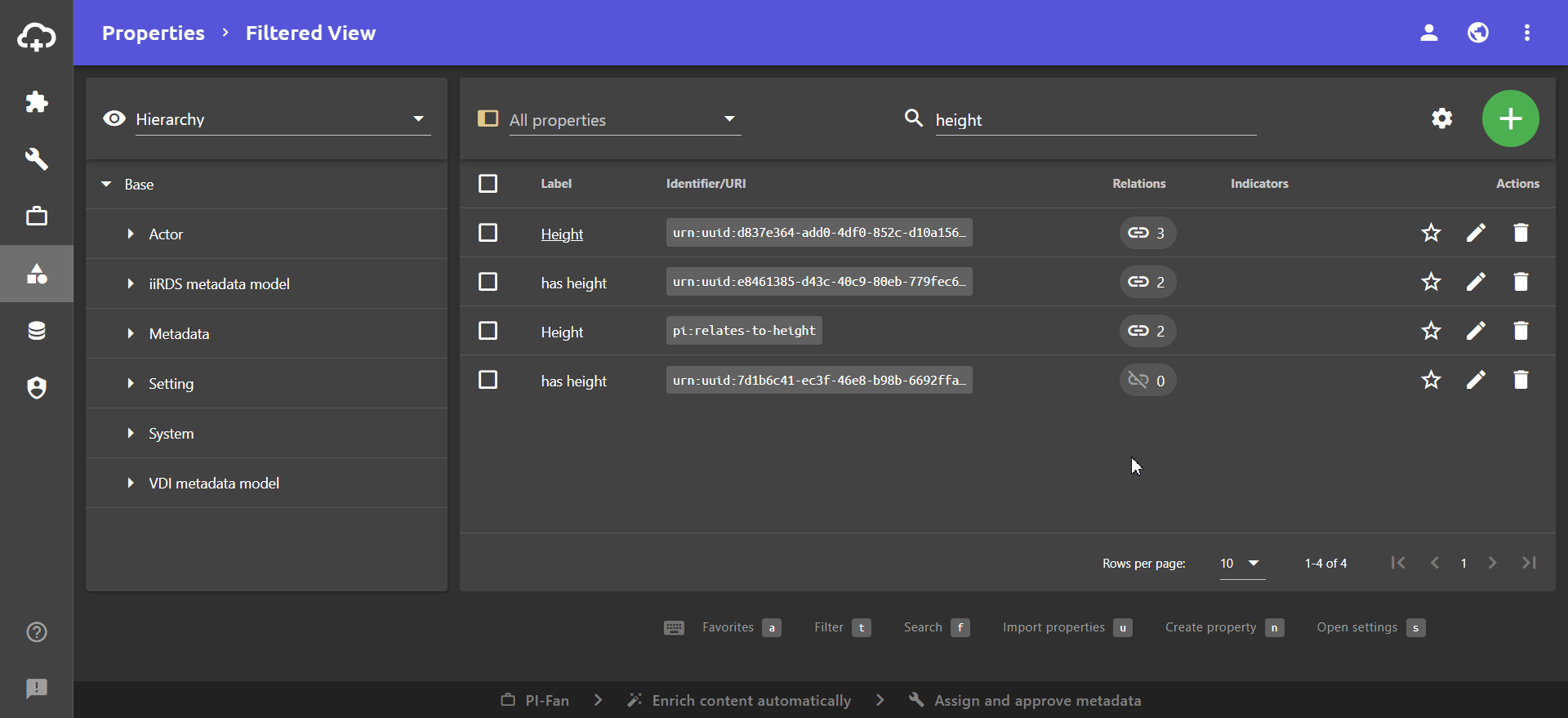
Task: Toggle the side panel icon beside All properties
Action: pos(488,118)
